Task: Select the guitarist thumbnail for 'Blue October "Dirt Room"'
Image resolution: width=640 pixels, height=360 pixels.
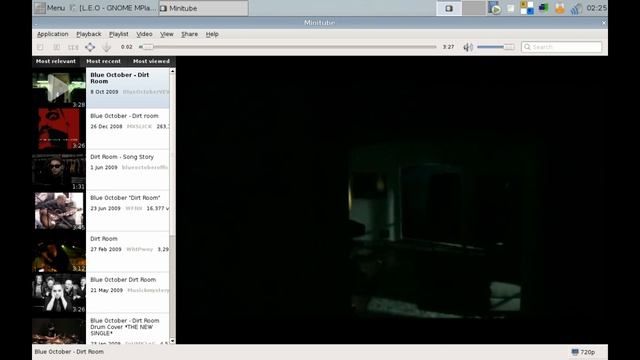Action: point(59,211)
